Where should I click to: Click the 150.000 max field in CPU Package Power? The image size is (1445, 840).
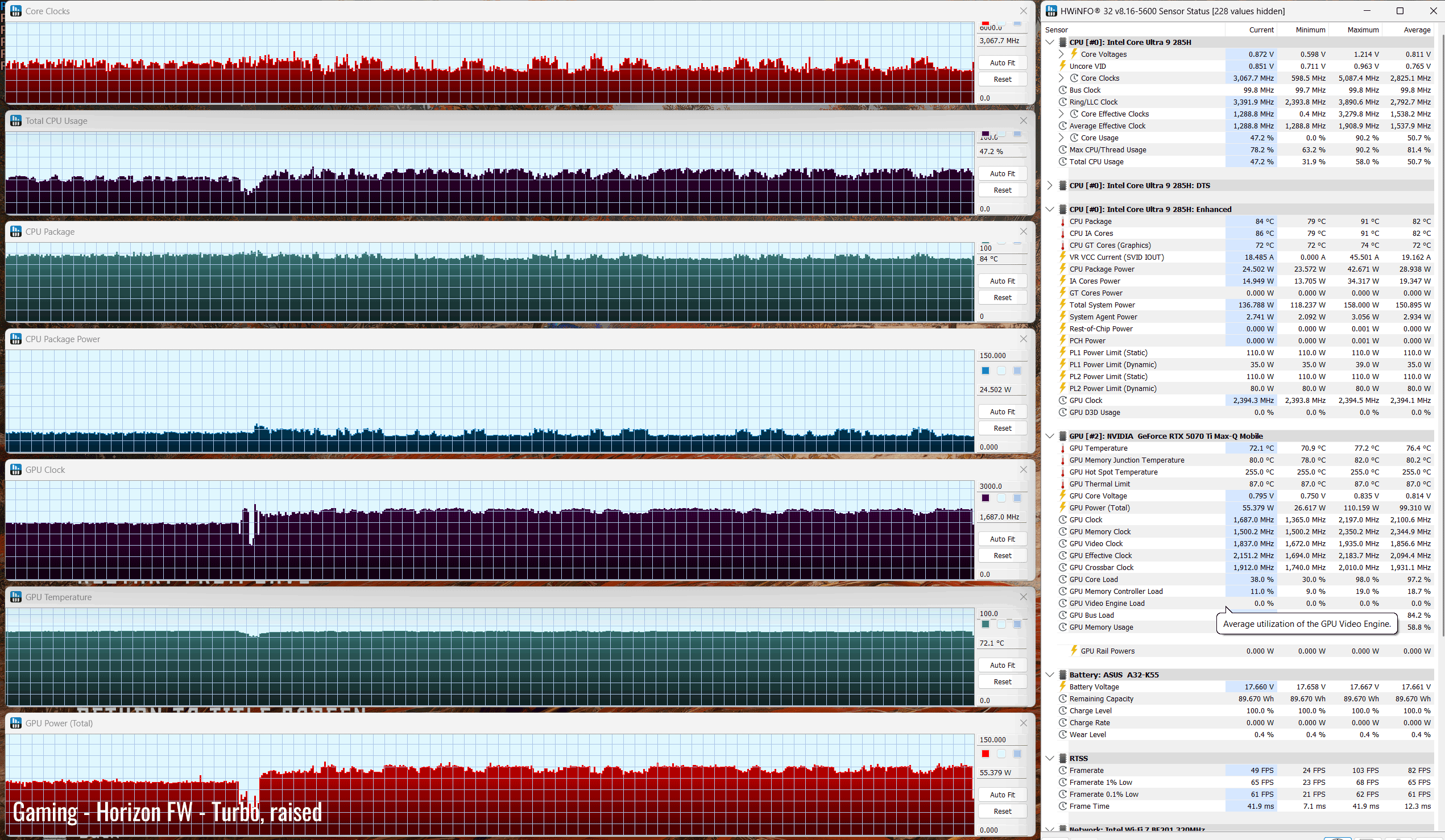(1001, 355)
